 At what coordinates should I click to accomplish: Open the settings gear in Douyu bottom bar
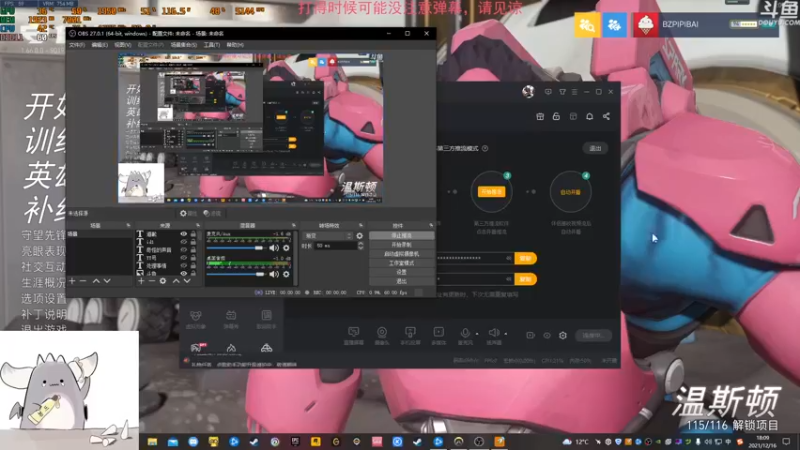tap(563, 335)
